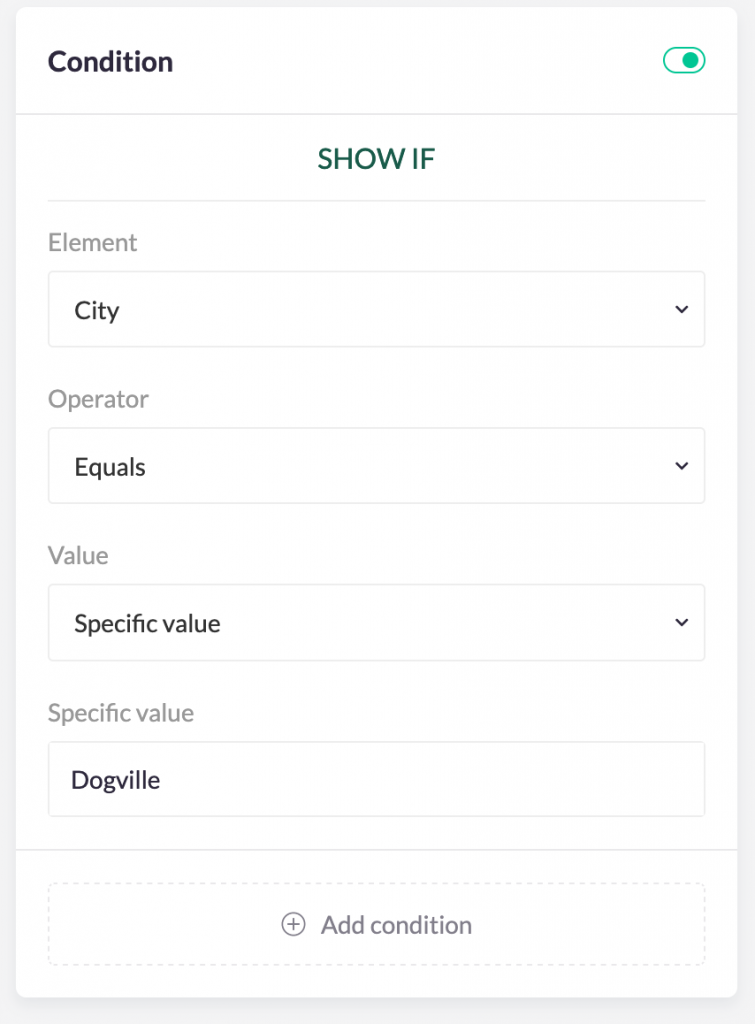Click the City text in the Element selector
This screenshot has width=755, height=1024.
click(x=97, y=311)
